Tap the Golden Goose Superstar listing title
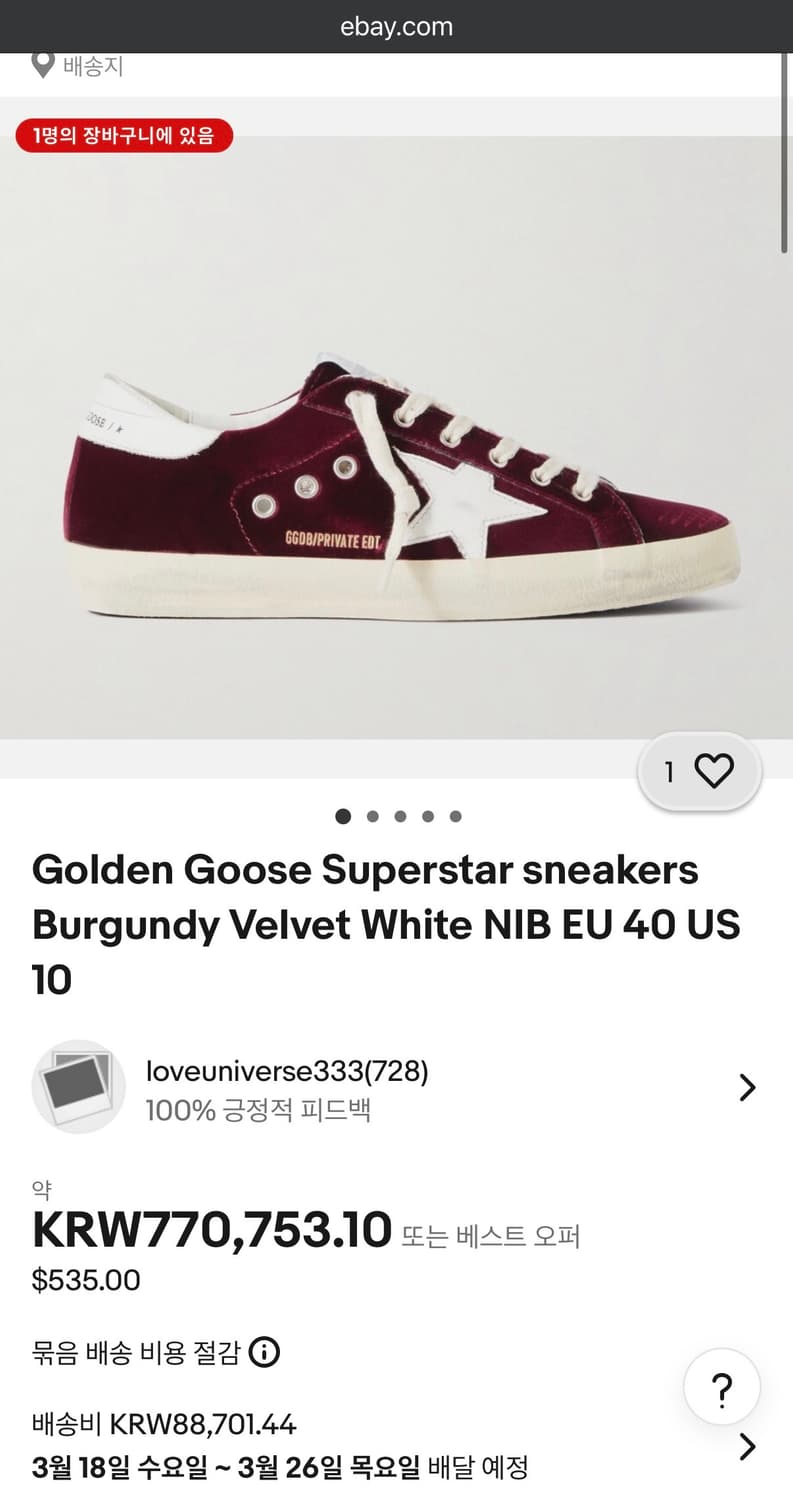The image size is (793, 1500). (x=386, y=924)
